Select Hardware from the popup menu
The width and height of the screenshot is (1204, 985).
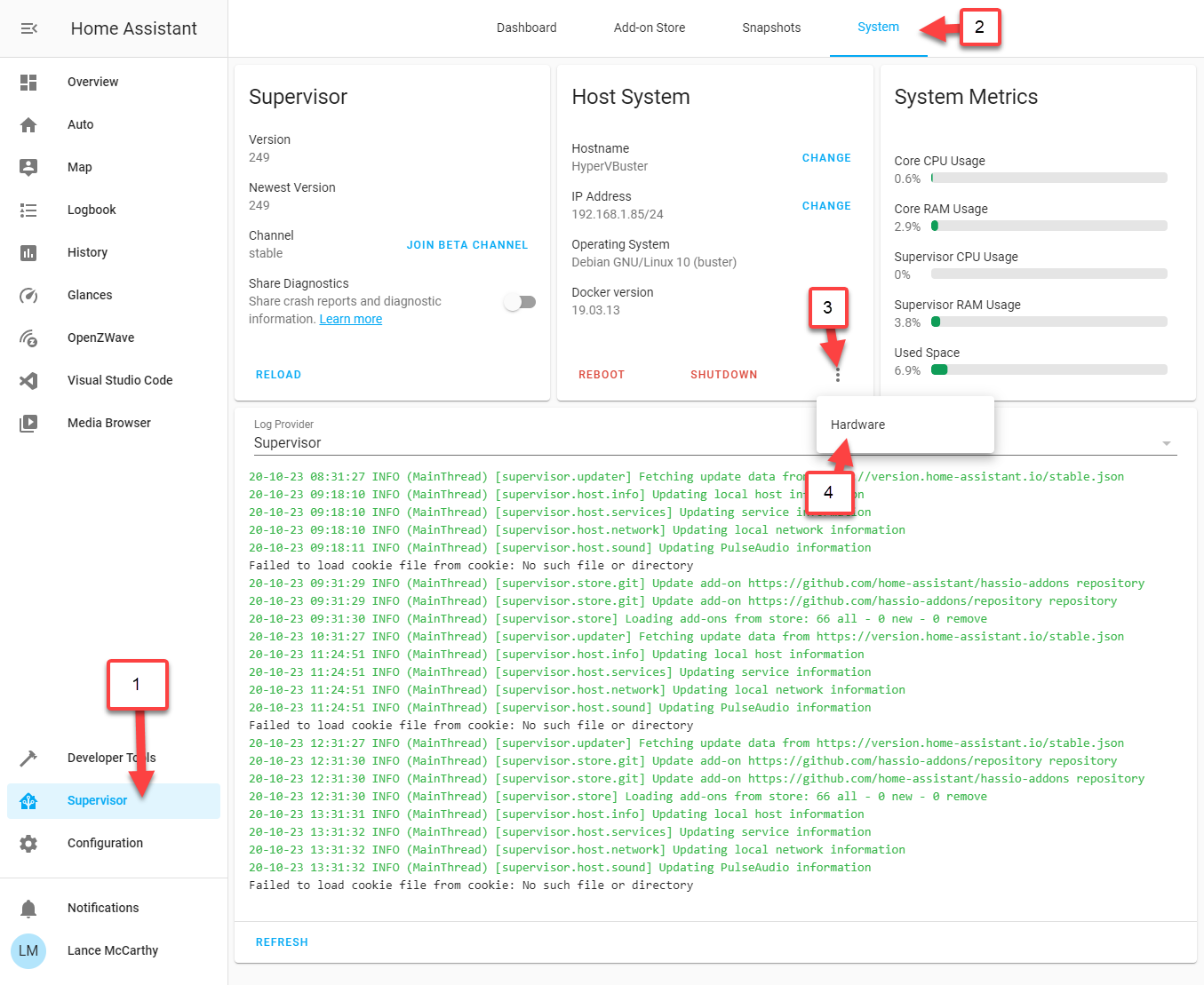pos(857,425)
